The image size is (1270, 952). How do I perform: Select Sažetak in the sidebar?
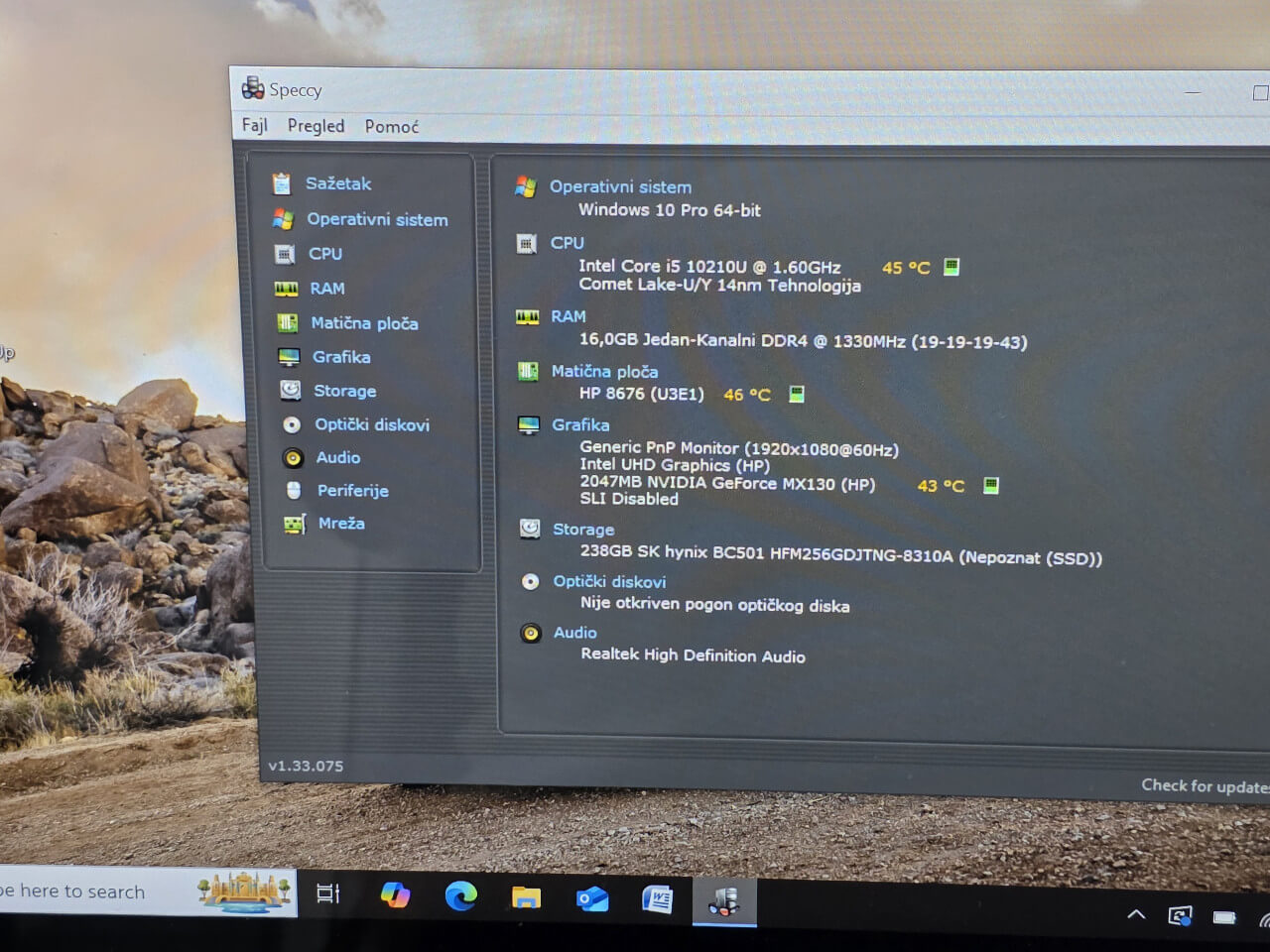pyautogui.click(x=337, y=183)
